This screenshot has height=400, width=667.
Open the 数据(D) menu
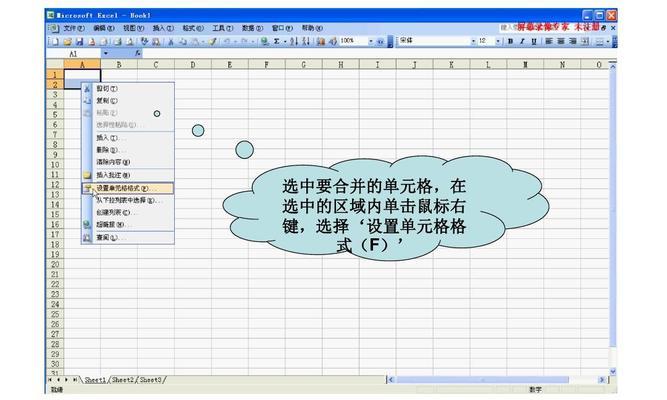(252, 28)
